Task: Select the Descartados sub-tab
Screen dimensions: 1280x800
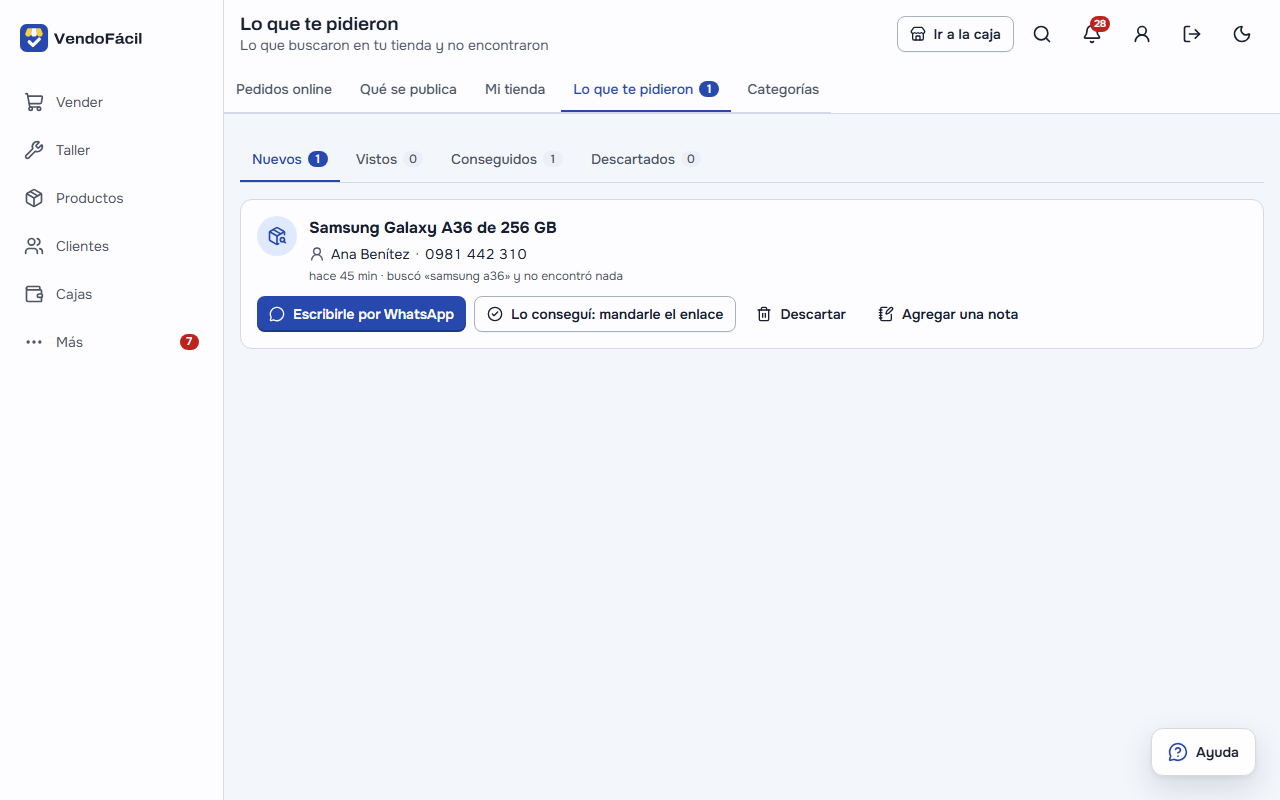Action: (x=646, y=159)
